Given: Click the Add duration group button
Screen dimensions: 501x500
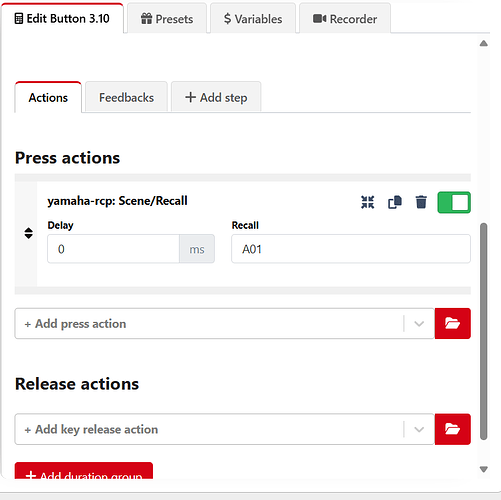Looking at the screenshot, I should 84,471.
